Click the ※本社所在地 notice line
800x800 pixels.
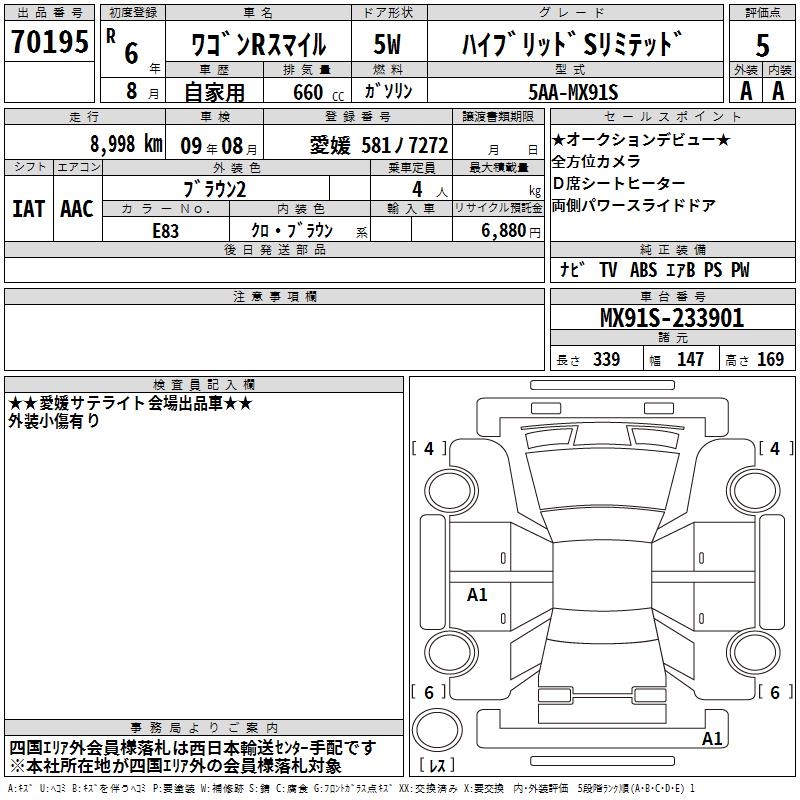(176, 766)
